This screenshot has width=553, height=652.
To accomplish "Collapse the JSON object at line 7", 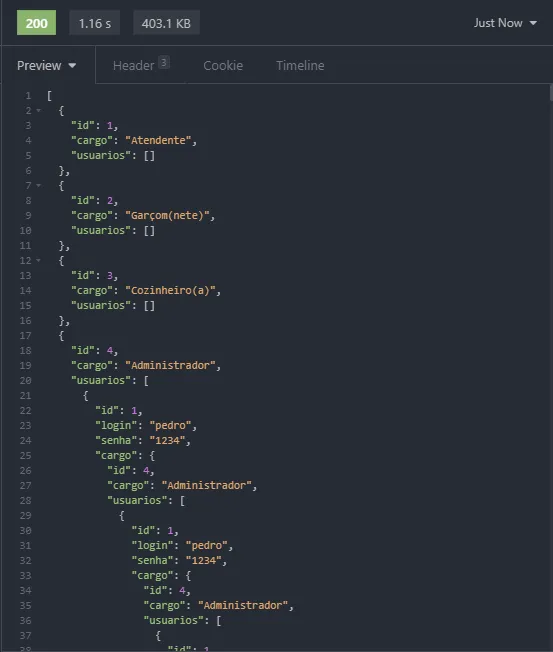I will click(39, 185).
